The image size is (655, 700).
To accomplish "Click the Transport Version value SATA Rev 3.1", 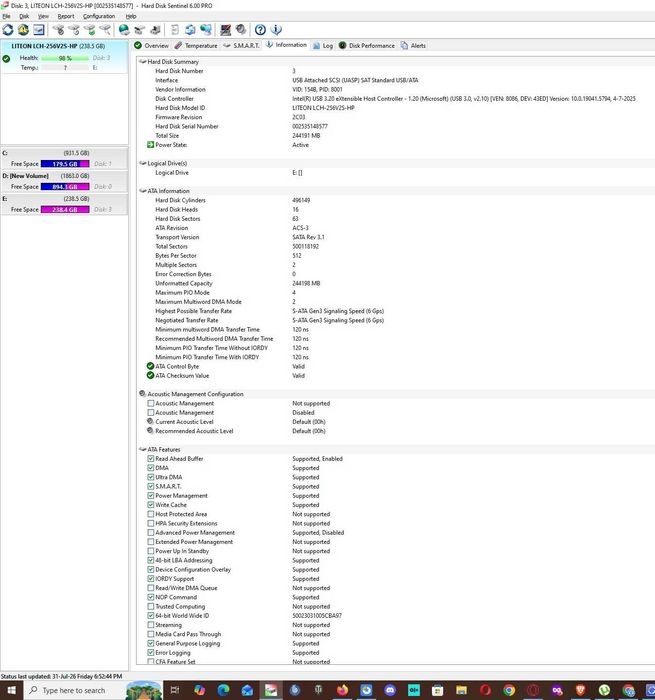I will coord(309,237).
